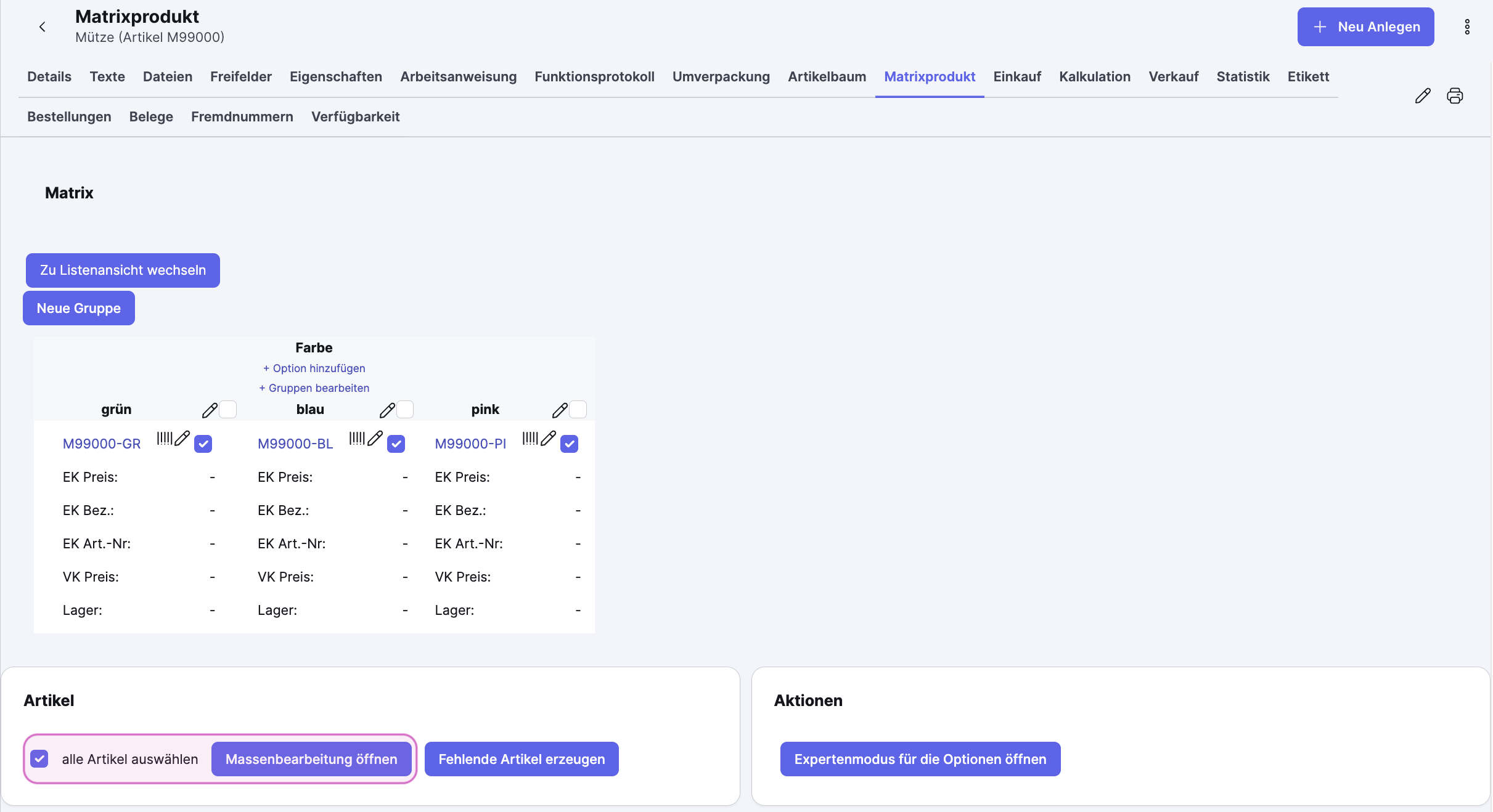Viewport: 1493px width, 812px height.
Task: Click the pencil edit icon near print
Action: [x=1422, y=95]
